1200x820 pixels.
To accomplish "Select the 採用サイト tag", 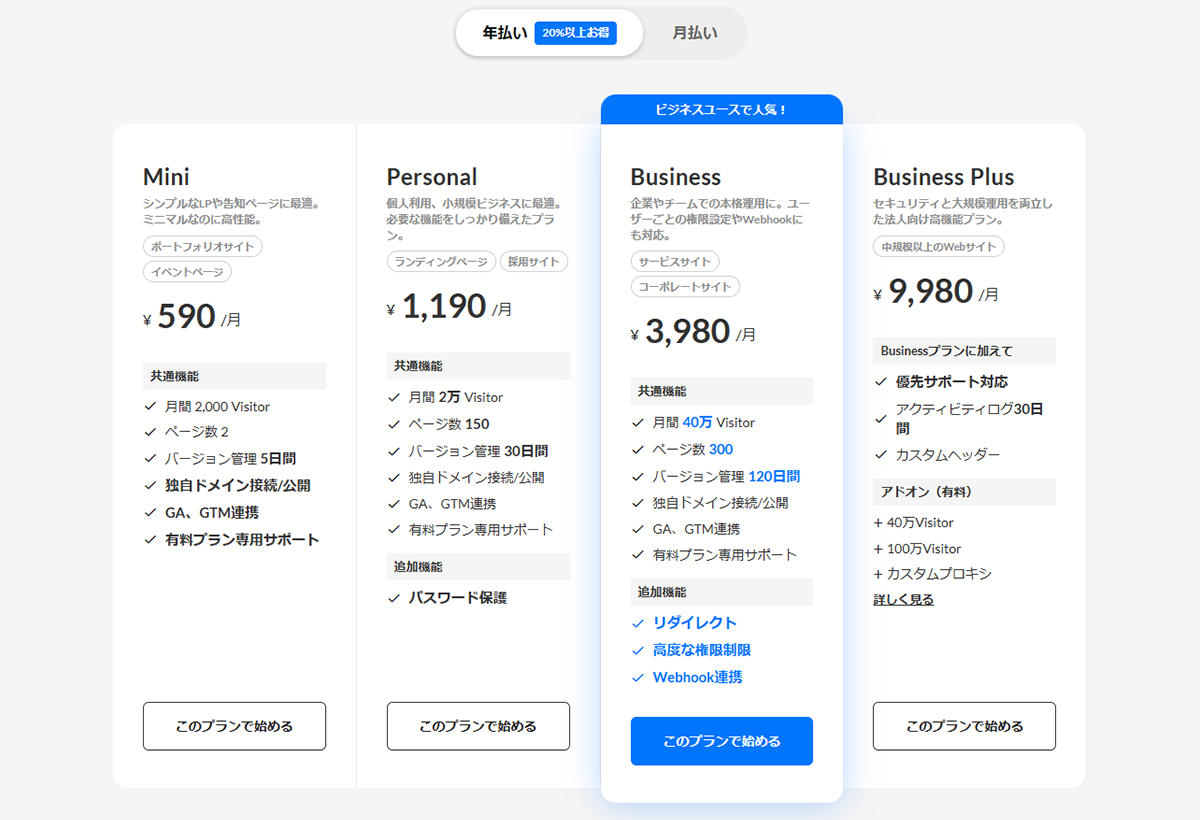I will point(534,261).
